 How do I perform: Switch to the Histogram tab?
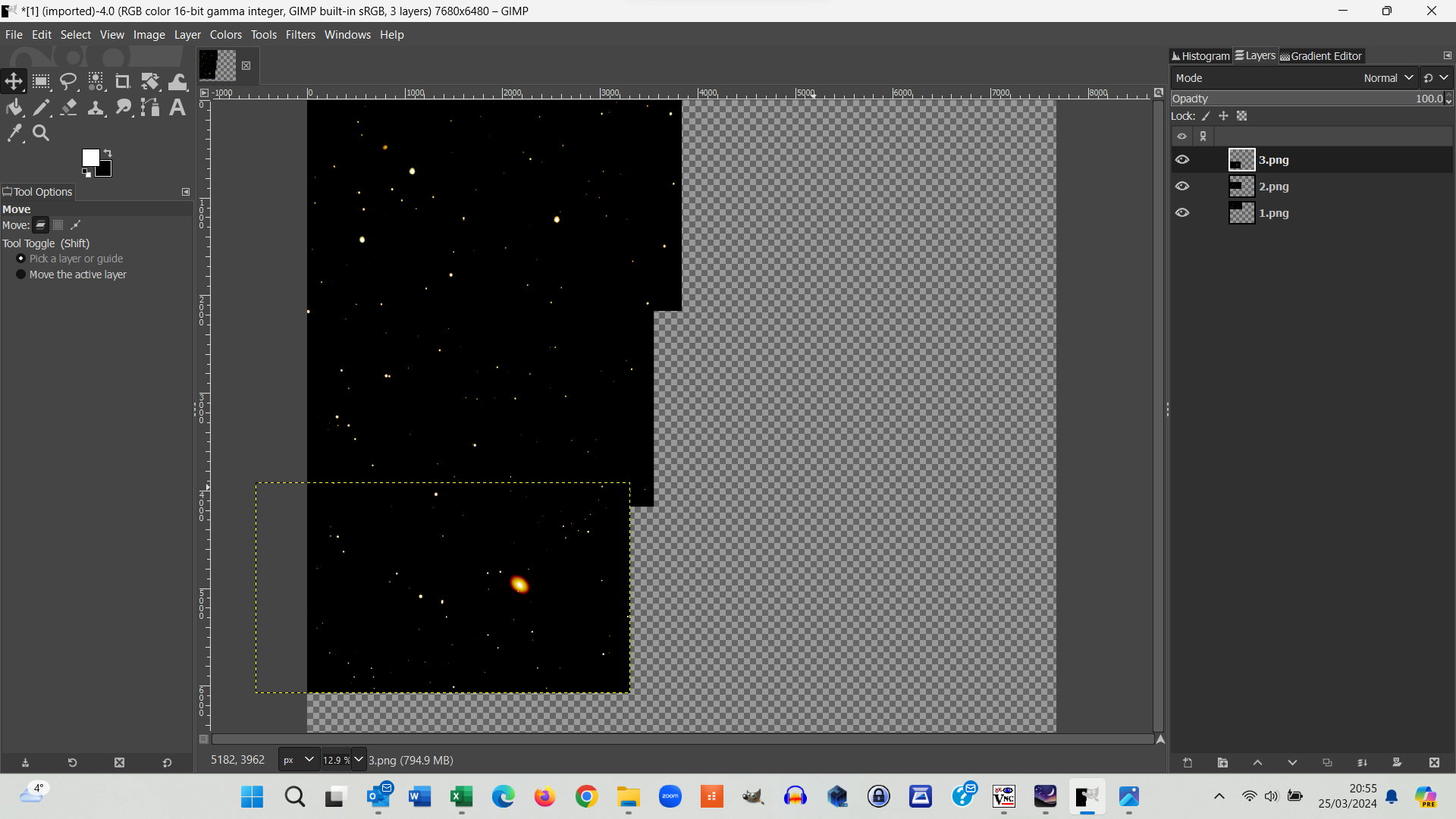(x=1200, y=56)
